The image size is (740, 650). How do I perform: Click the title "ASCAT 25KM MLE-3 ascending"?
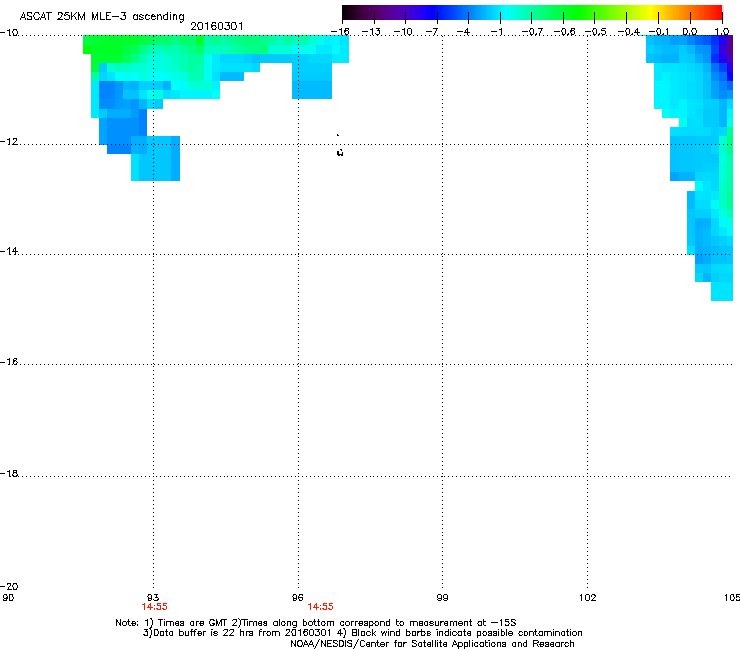[102, 17]
